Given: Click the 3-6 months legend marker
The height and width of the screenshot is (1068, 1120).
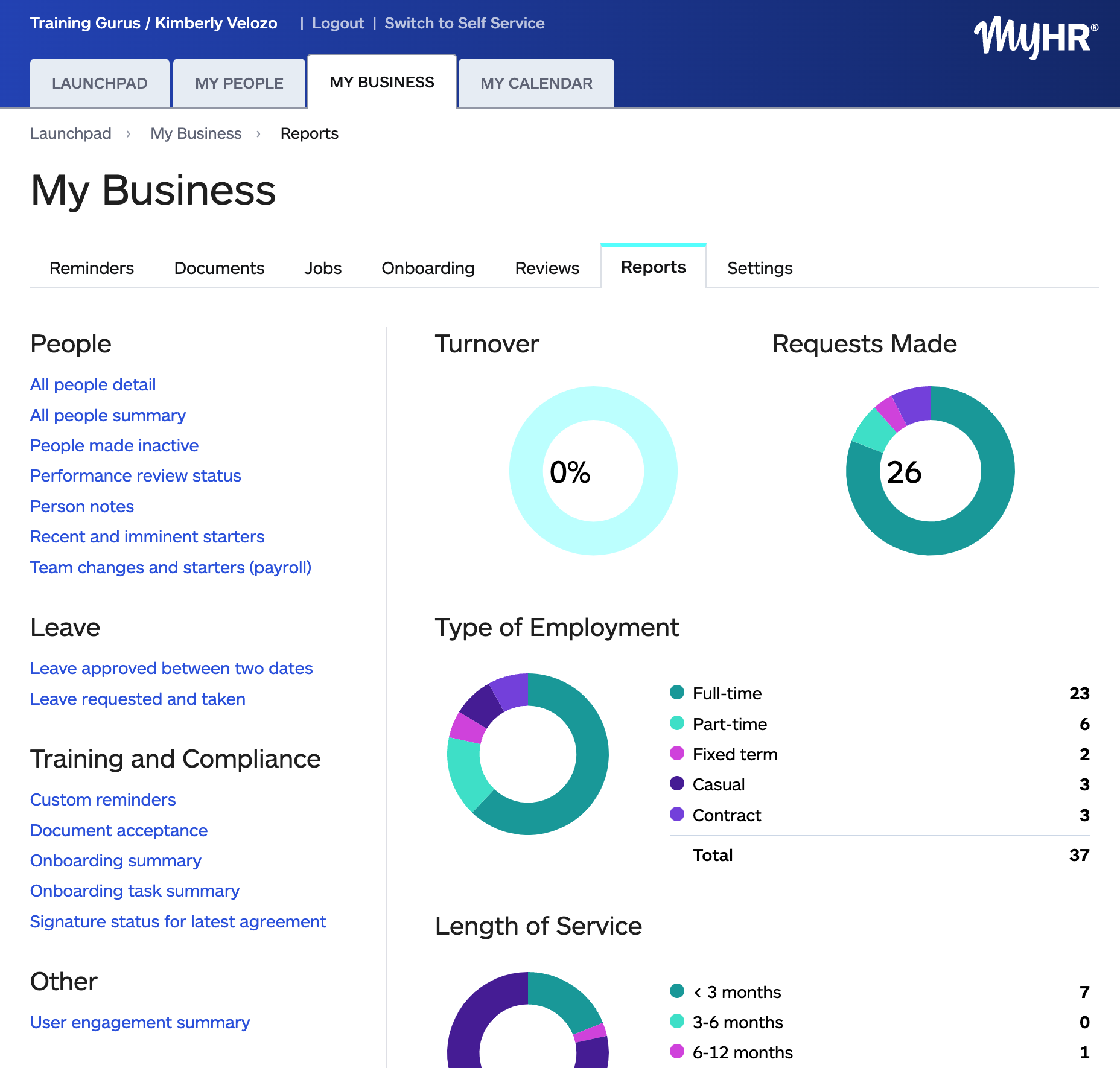Looking at the screenshot, I should (x=676, y=1022).
